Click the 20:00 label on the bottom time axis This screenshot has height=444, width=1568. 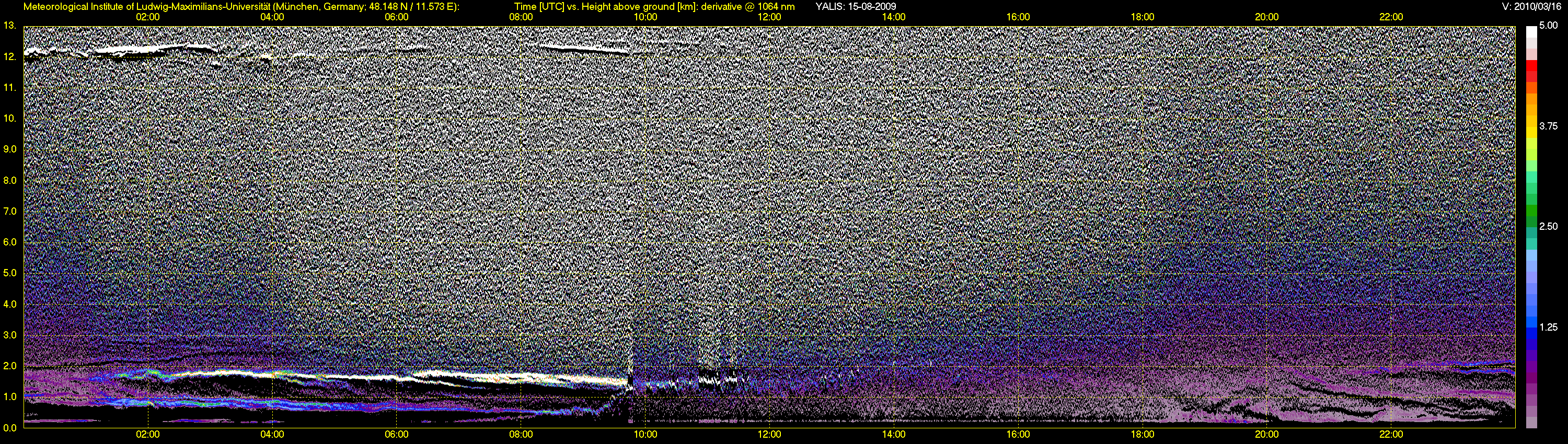[x=1267, y=434]
